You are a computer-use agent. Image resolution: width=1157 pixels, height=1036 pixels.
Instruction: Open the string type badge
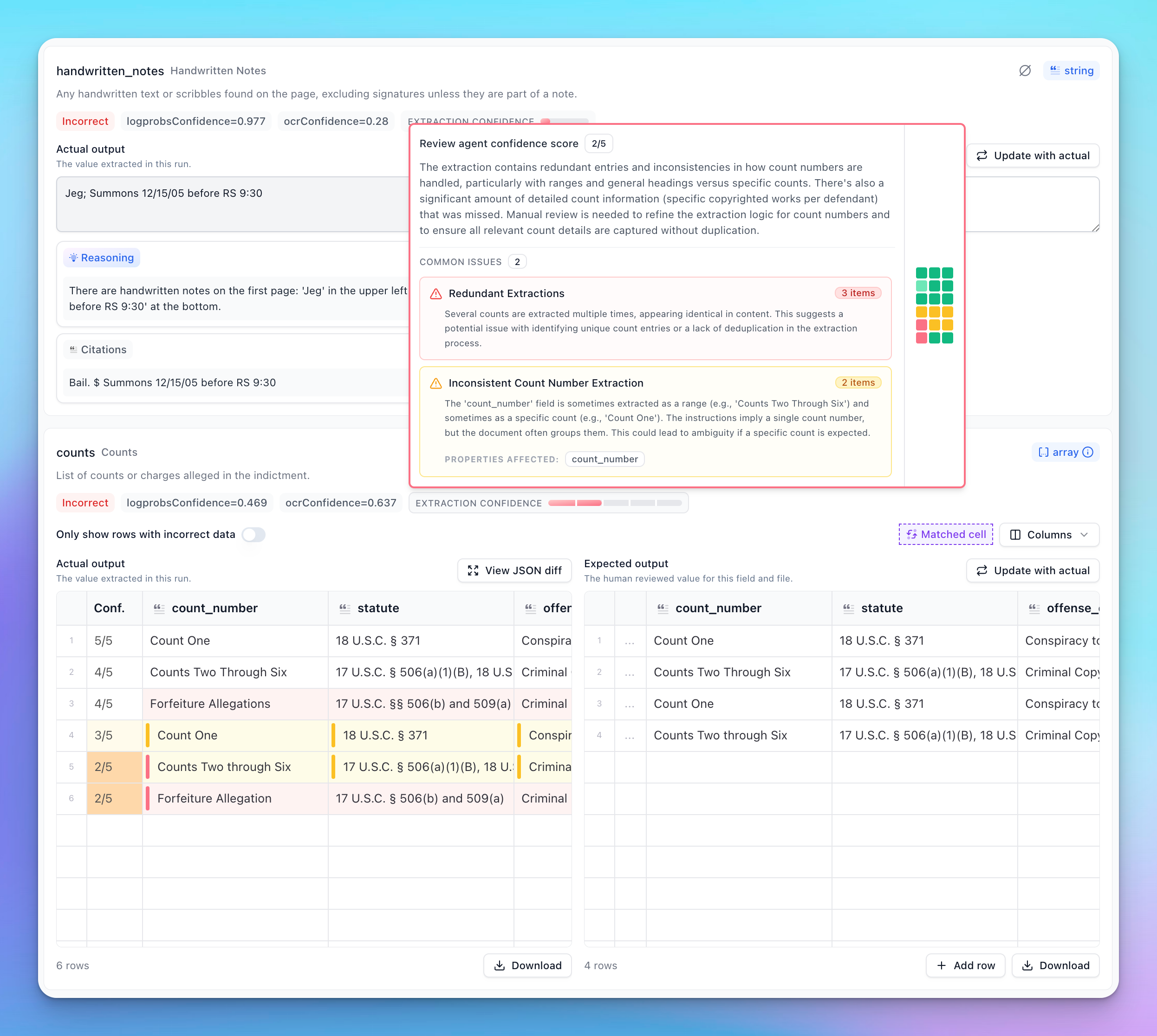coord(1071,71)
